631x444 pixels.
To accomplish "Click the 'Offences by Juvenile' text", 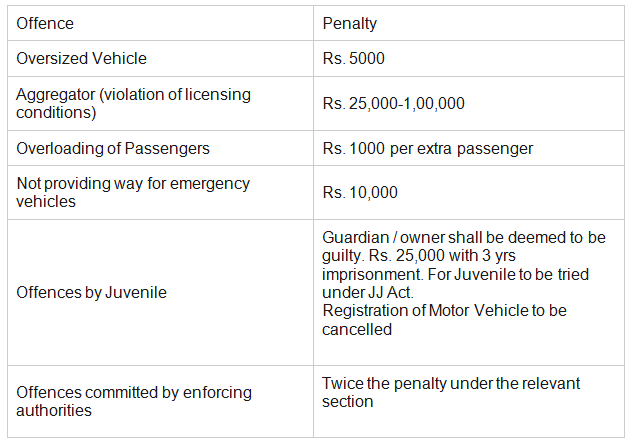I will click(91, 293).
